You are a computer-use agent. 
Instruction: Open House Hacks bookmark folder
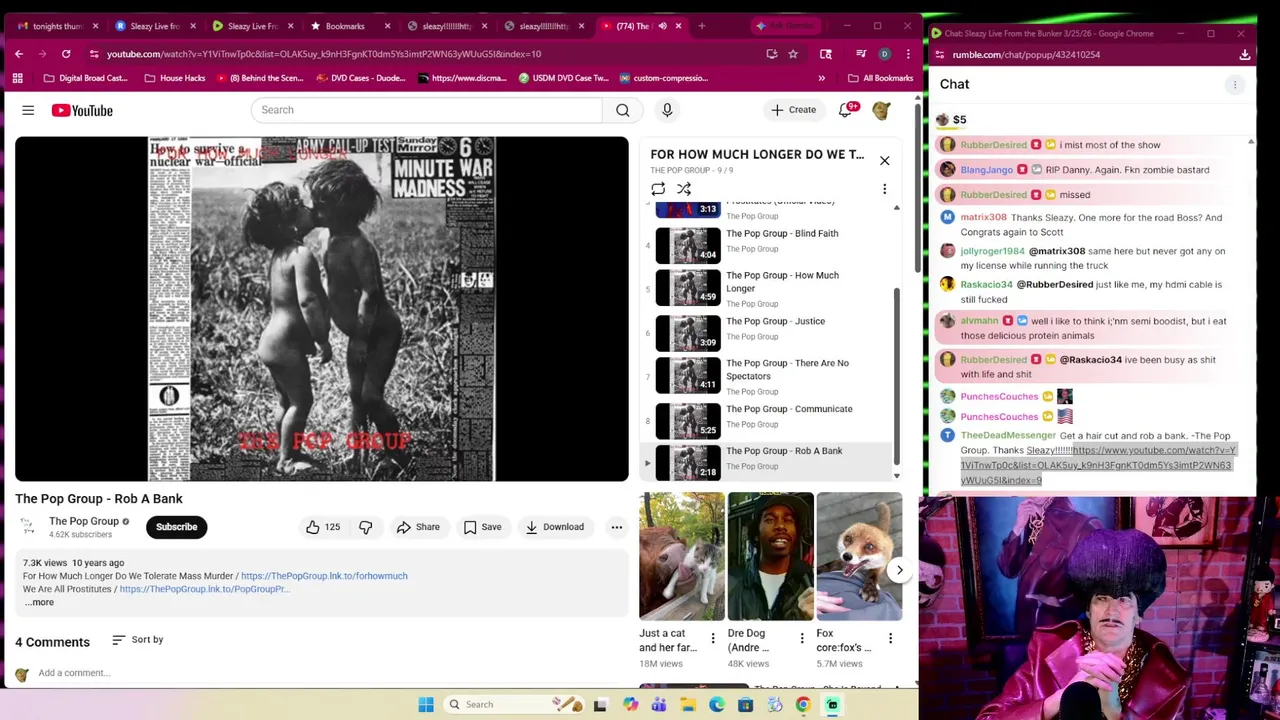pyautogui.click(x=174, y=78)
